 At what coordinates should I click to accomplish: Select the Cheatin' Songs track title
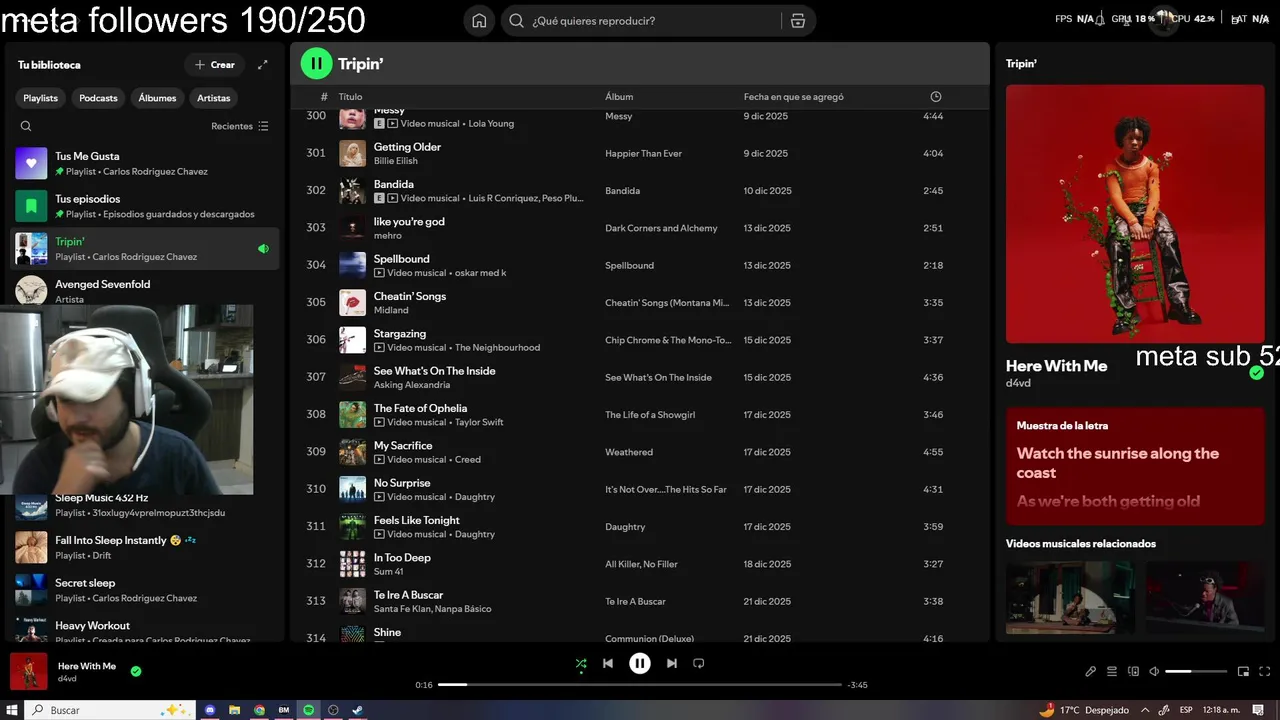coord(410,296)
